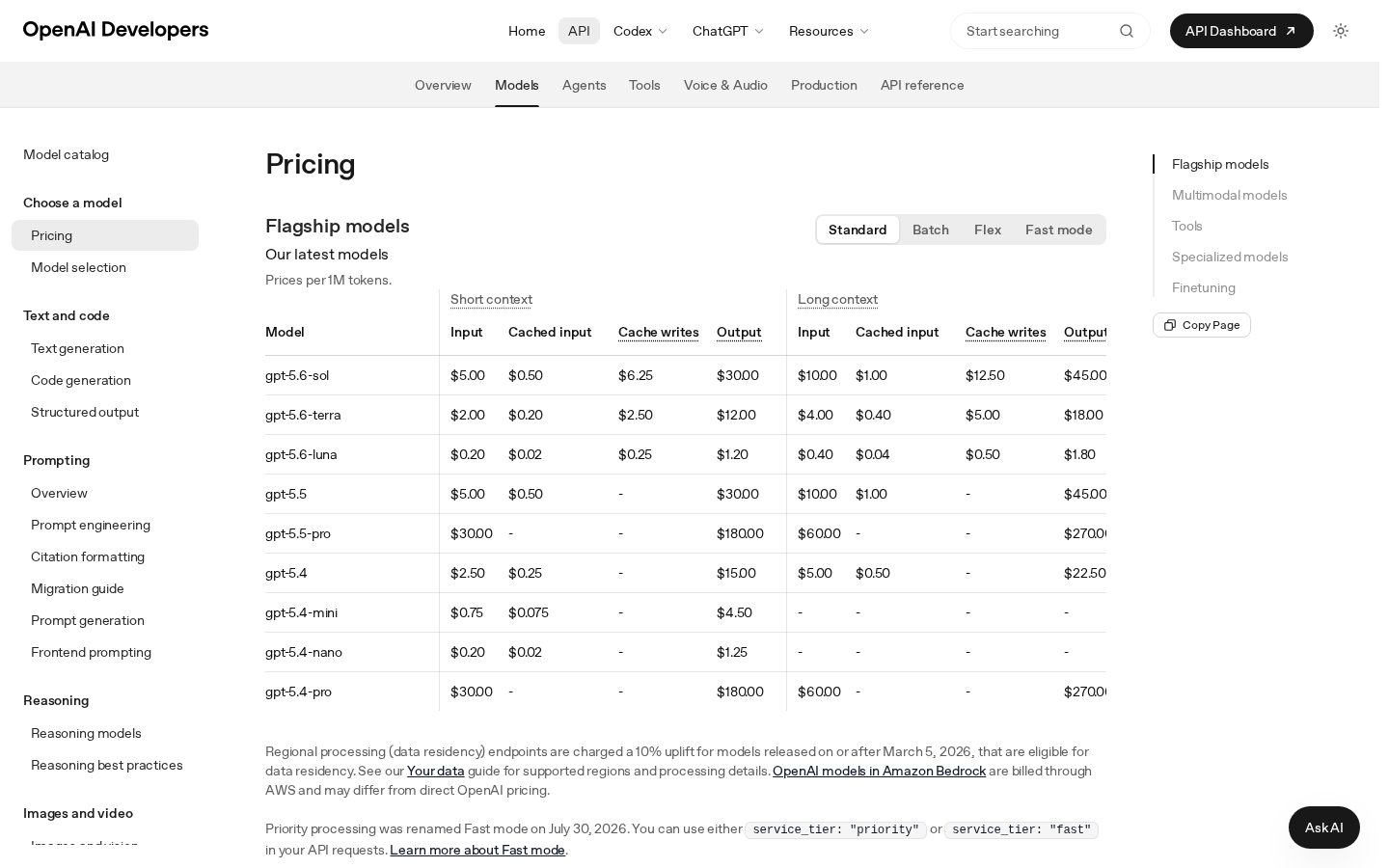This screenshot has height=868, width=1389.
Task: Click the gpt-5.4-nano model row name
Action: [x=304, y=652]
